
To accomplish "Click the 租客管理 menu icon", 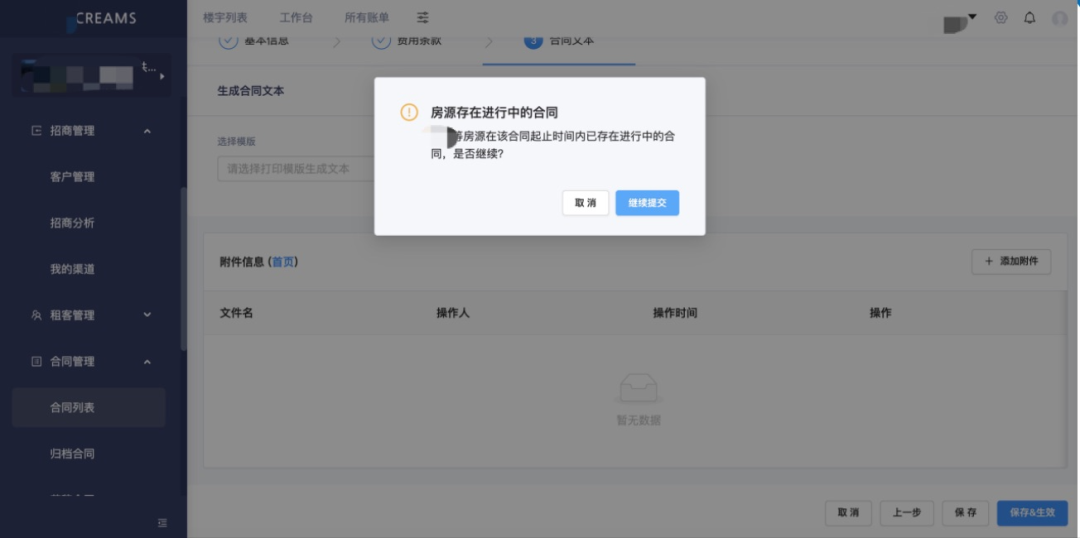I will click(37, 315).
